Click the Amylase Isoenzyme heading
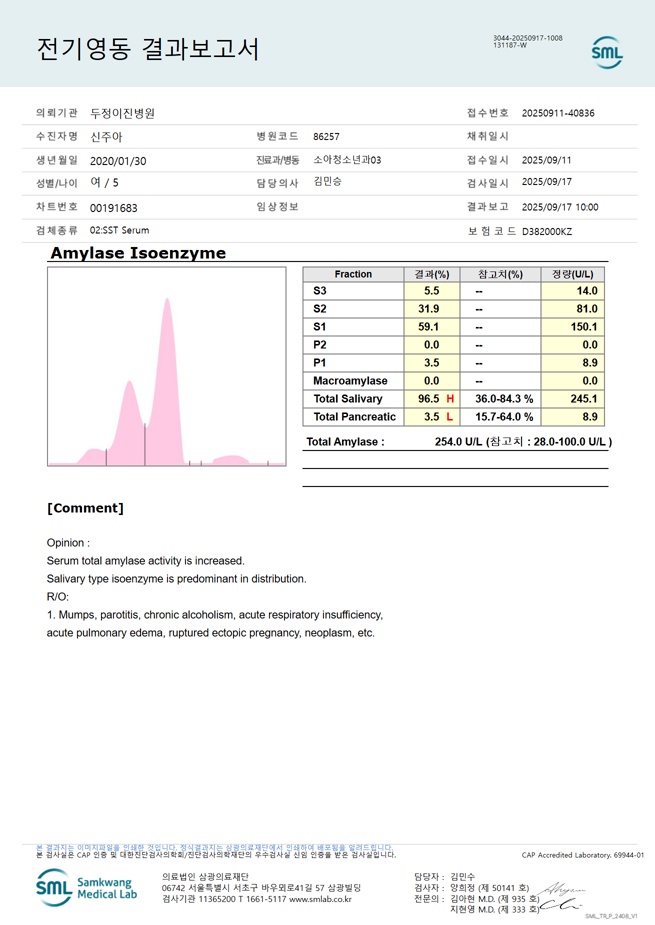This screenshot has height=925, width=655. 138,253
